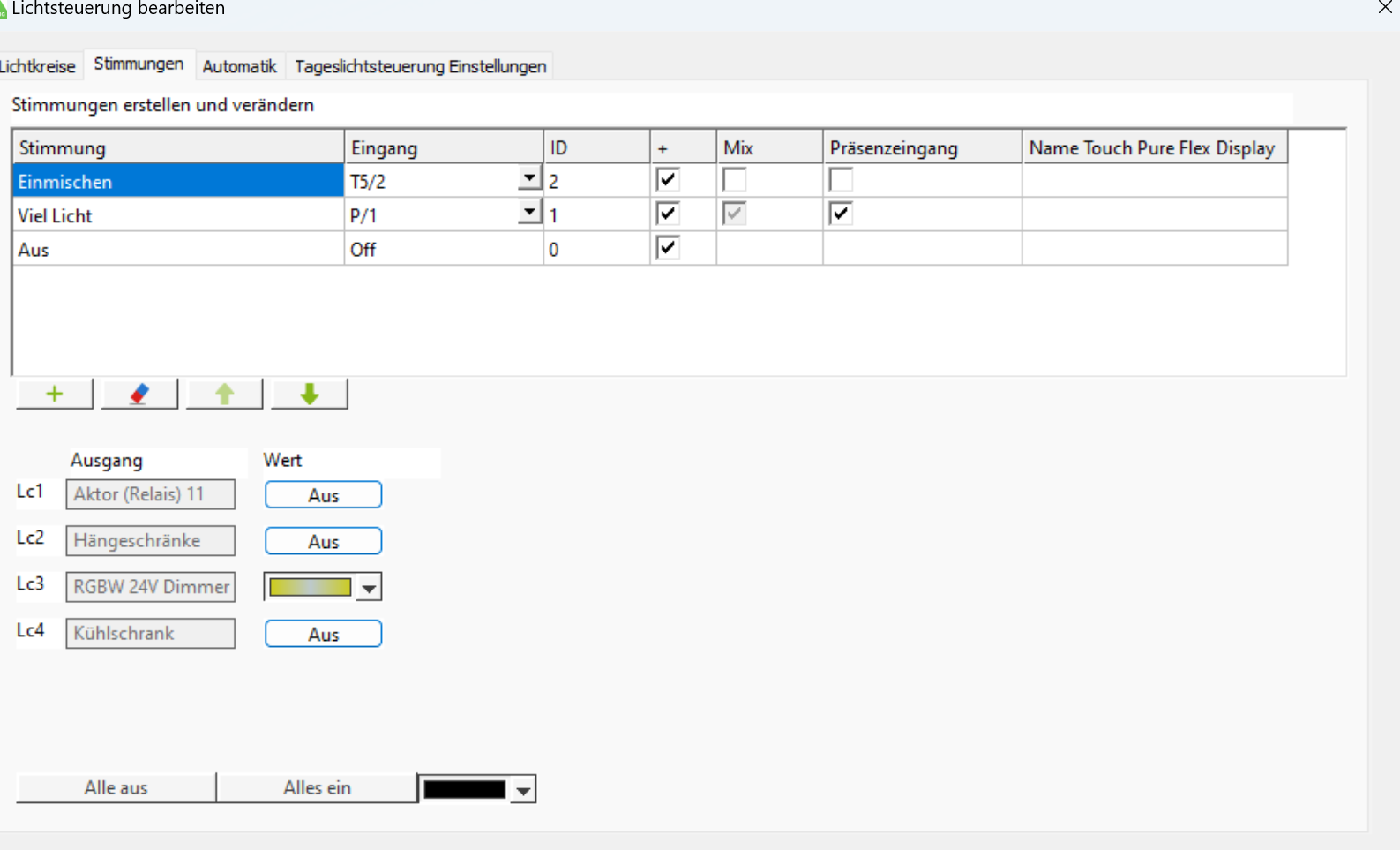Switch to the Automatik tab
The height and width of the screenshot is (850, 1400).
pos(239,66)
